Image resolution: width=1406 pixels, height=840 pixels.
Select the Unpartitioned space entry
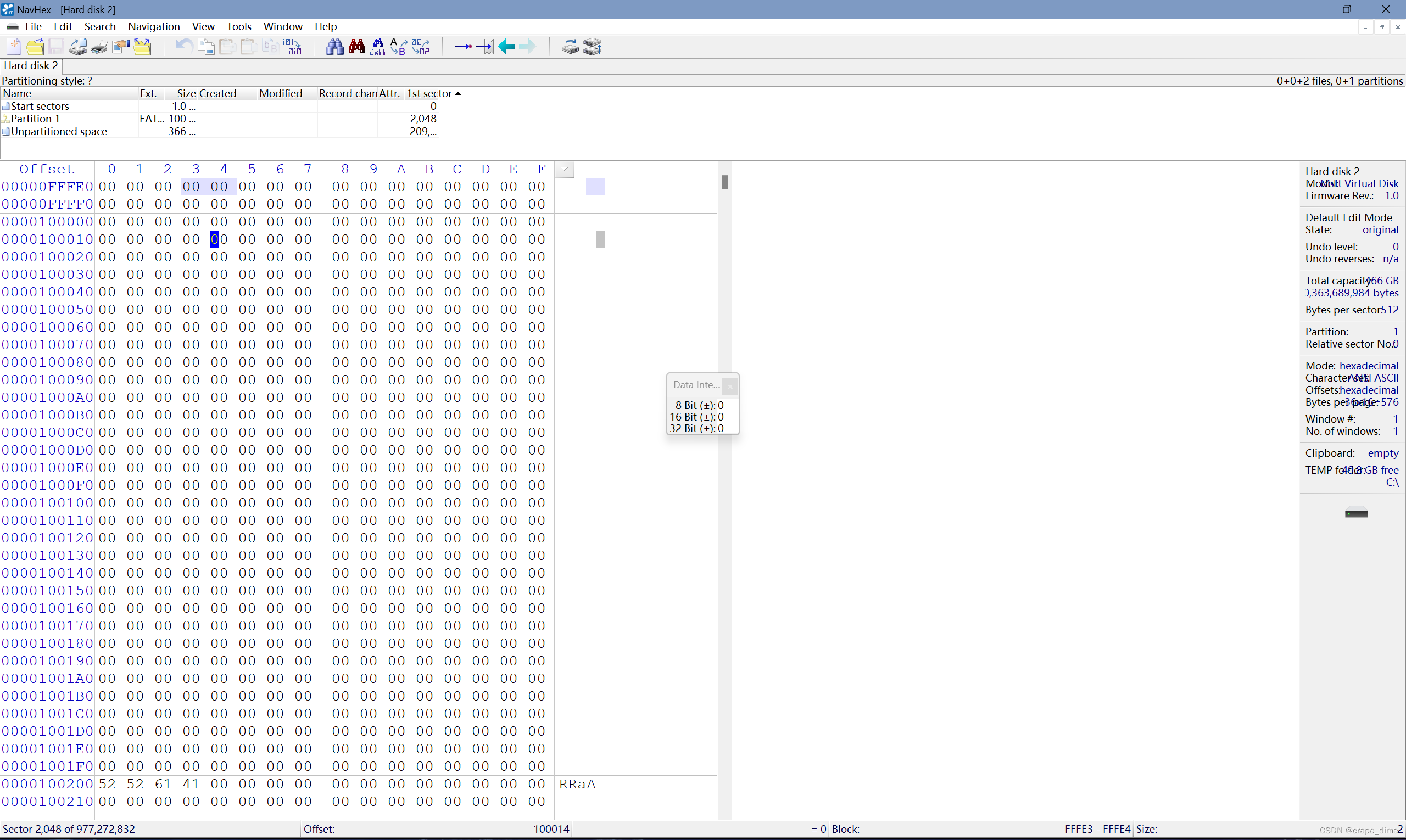(58, 131)
